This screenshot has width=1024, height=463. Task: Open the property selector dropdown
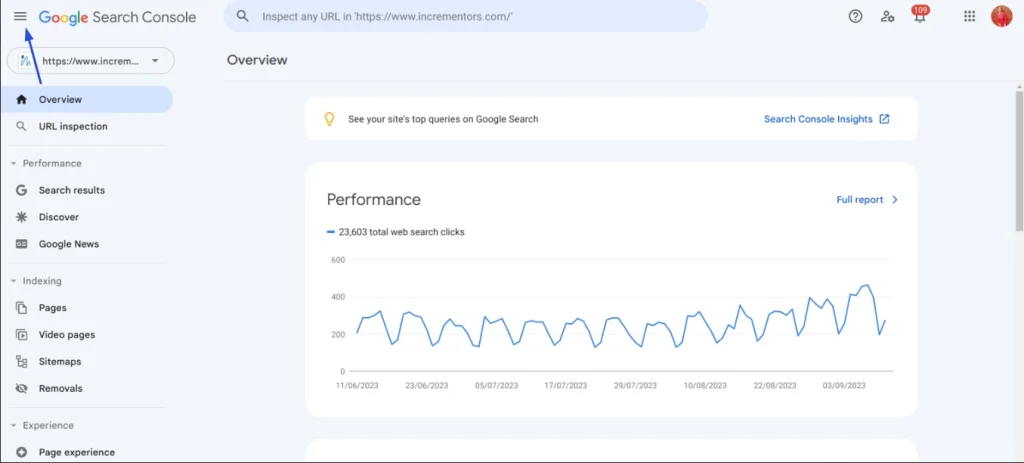[91, 61]
